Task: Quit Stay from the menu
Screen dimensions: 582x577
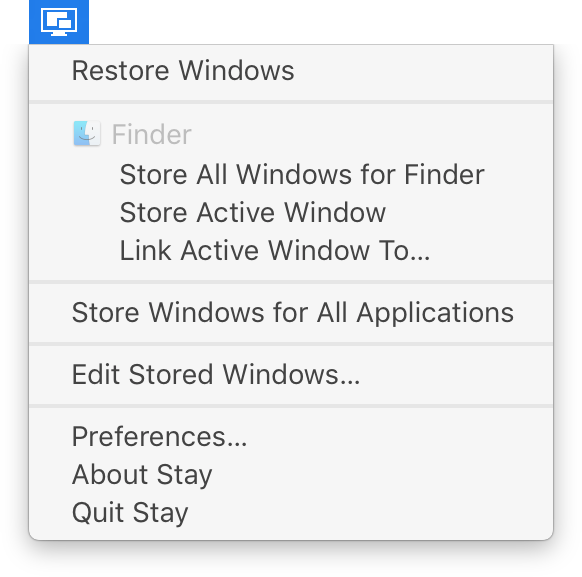Action: coord(291,513)
